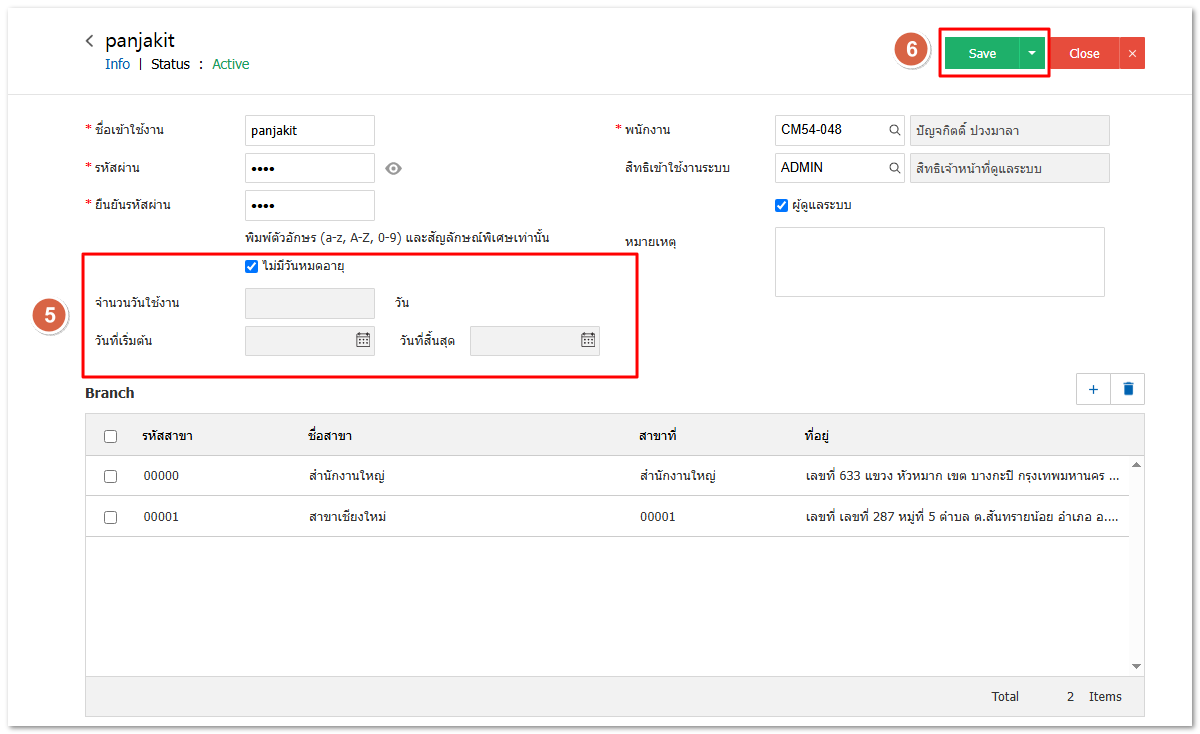Image resolution: width=1200 pixels, height=734 pixels.
Task: Open the Info tab link
Action: tap(117, 64)
